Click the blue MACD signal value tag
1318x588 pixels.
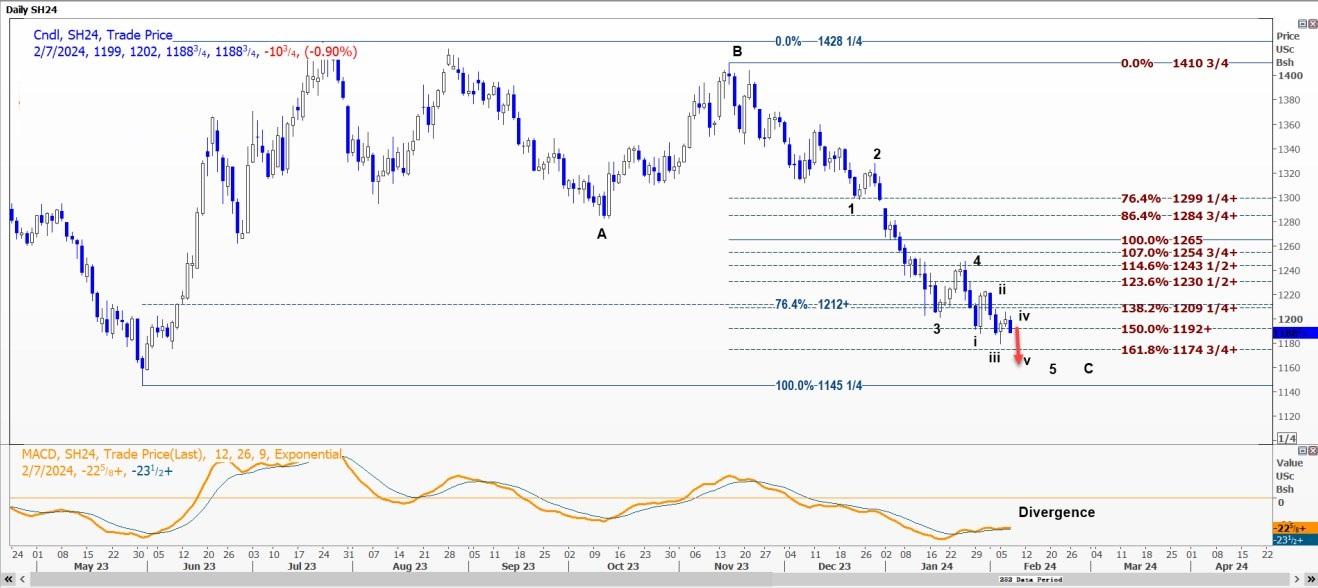tap(1288, 539)
